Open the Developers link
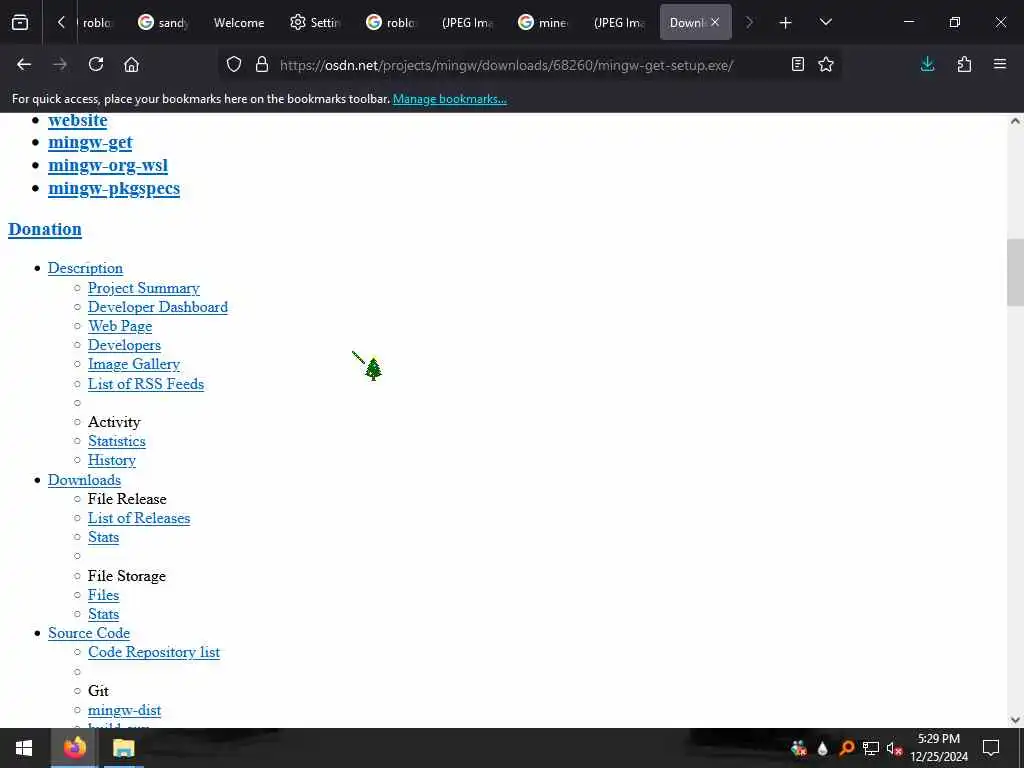 point(124,345)
